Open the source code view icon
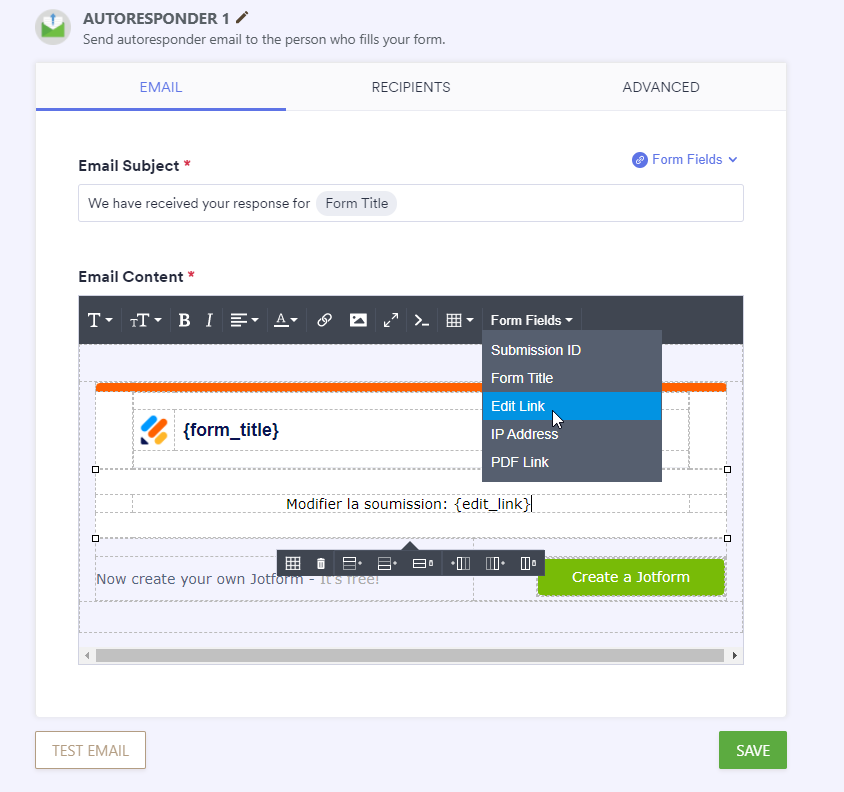 point(422,320)
